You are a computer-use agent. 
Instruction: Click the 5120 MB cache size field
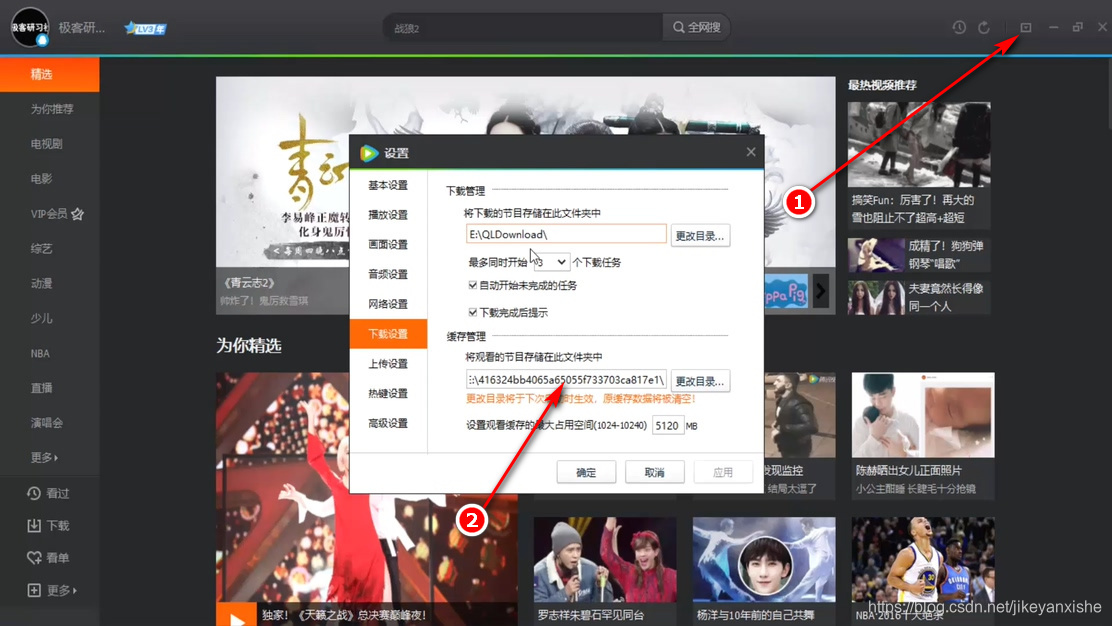coord(667,425)
